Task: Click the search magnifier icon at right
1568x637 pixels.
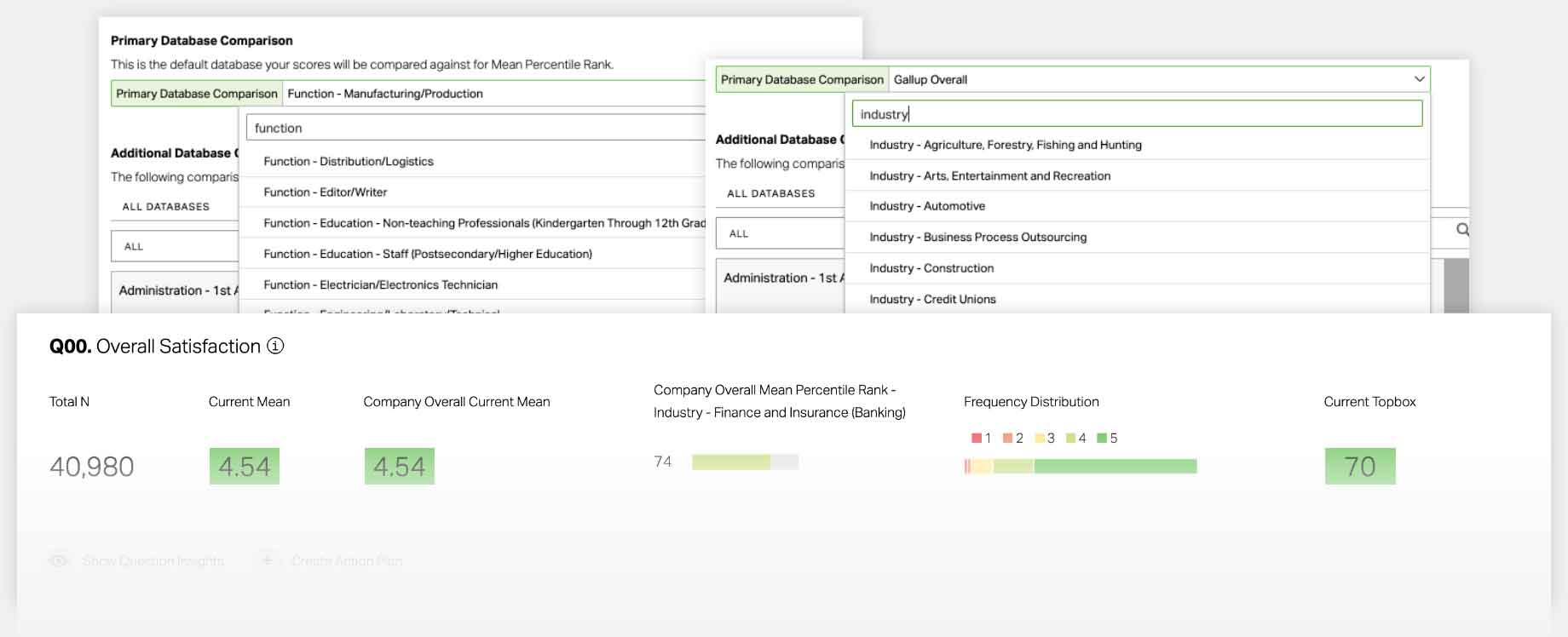Action: tap(1462, 230)
